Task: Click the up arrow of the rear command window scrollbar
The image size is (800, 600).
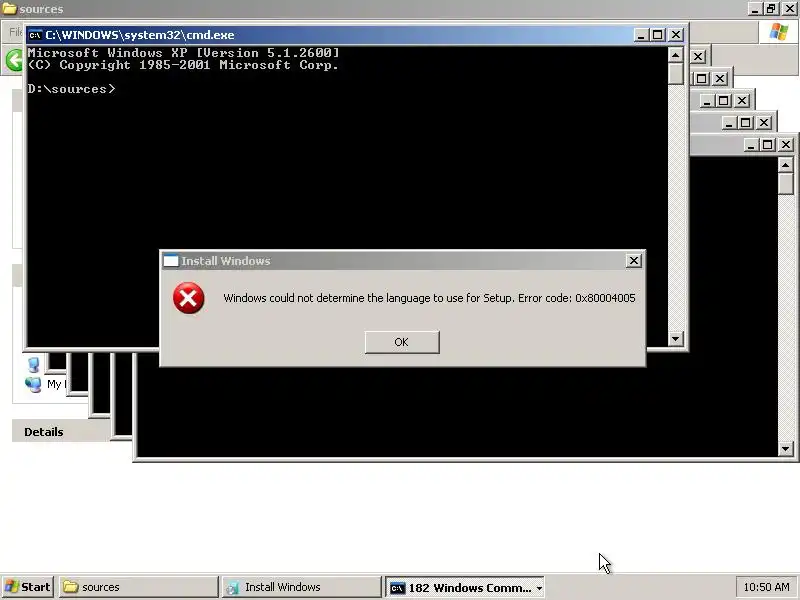Action: [x=786, y=165]
